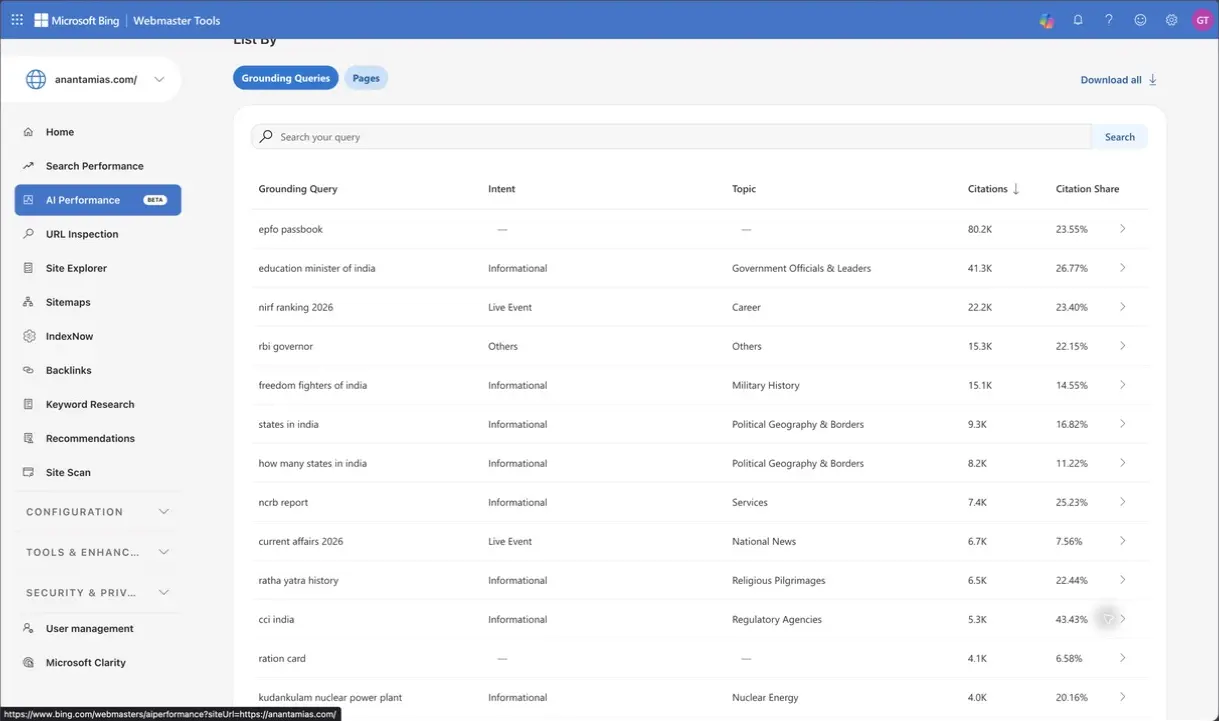
Task: Open the GT account avatar
Action: tap(1202, 20)
